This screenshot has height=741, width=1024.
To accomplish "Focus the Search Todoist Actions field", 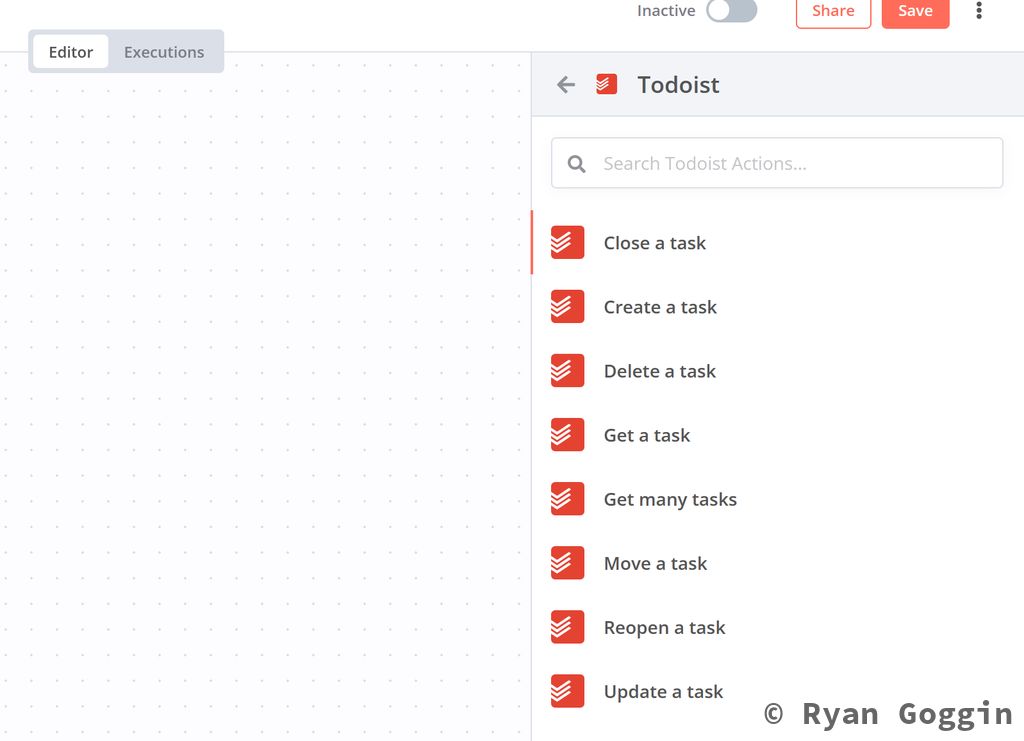I will (x=790, y=164).
